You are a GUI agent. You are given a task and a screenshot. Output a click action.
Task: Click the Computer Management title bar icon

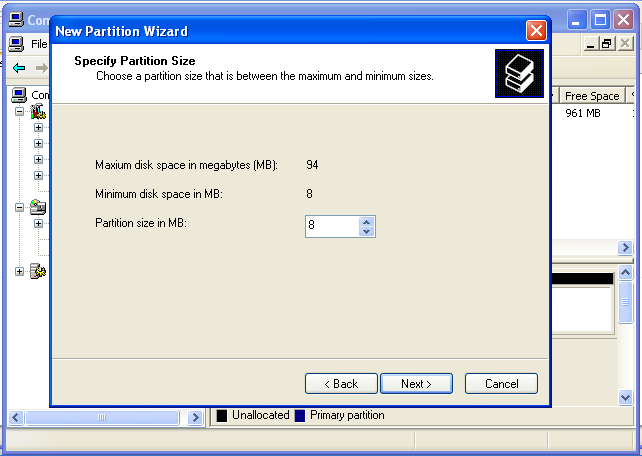[x=16, y=19]
